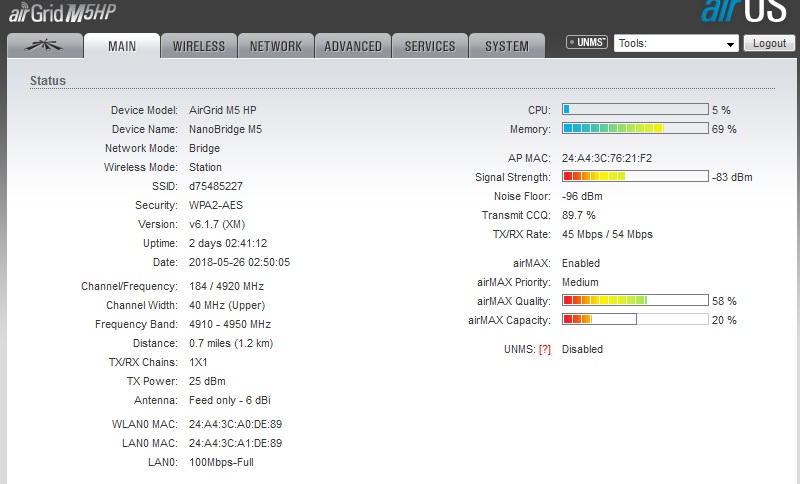Viewport: 800px width, 484px height.
Task: Click network mode value Bridge
Action: pyautogui.click(x=205, y=148)
